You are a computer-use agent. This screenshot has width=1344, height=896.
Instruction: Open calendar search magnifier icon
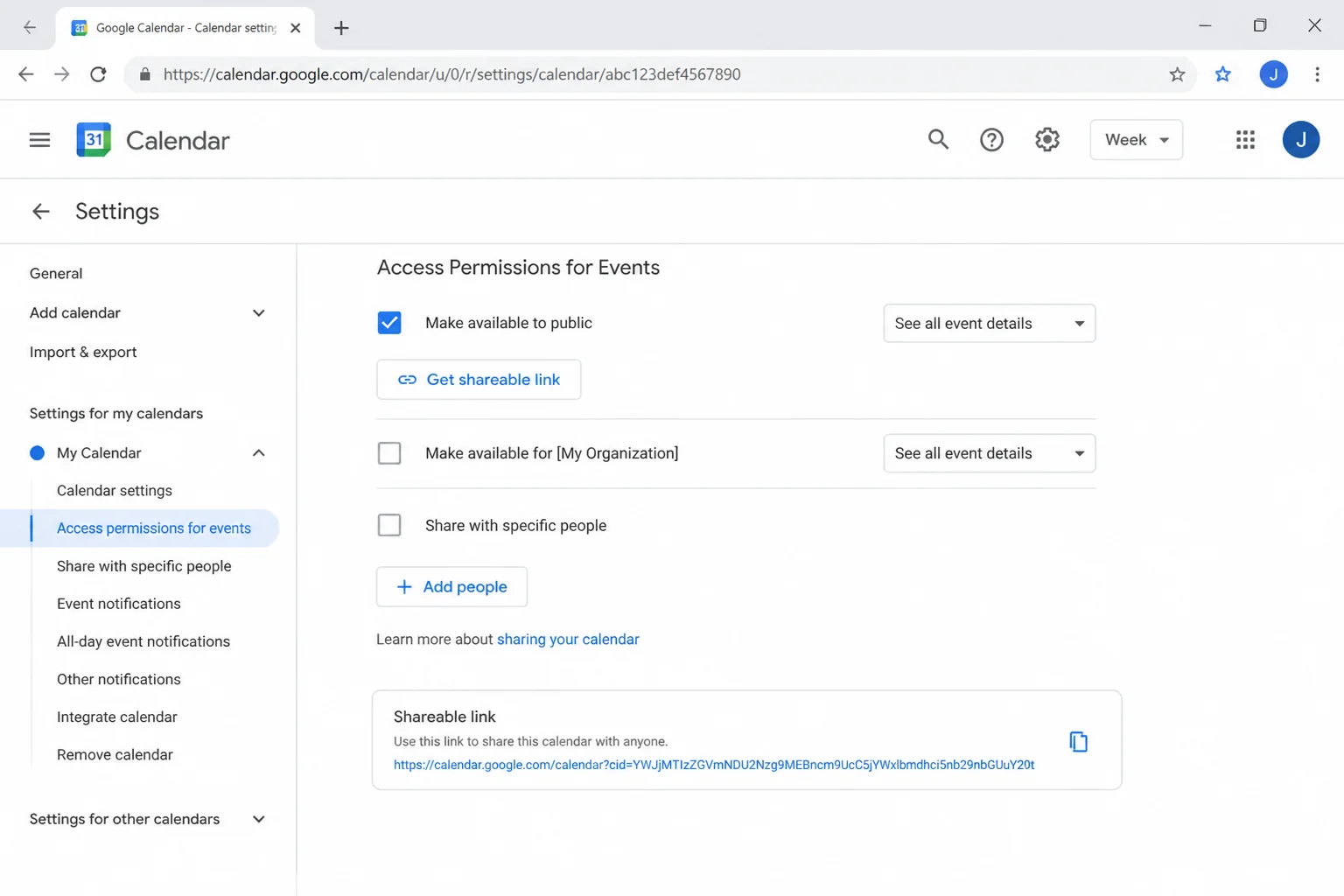click(938, 139)
